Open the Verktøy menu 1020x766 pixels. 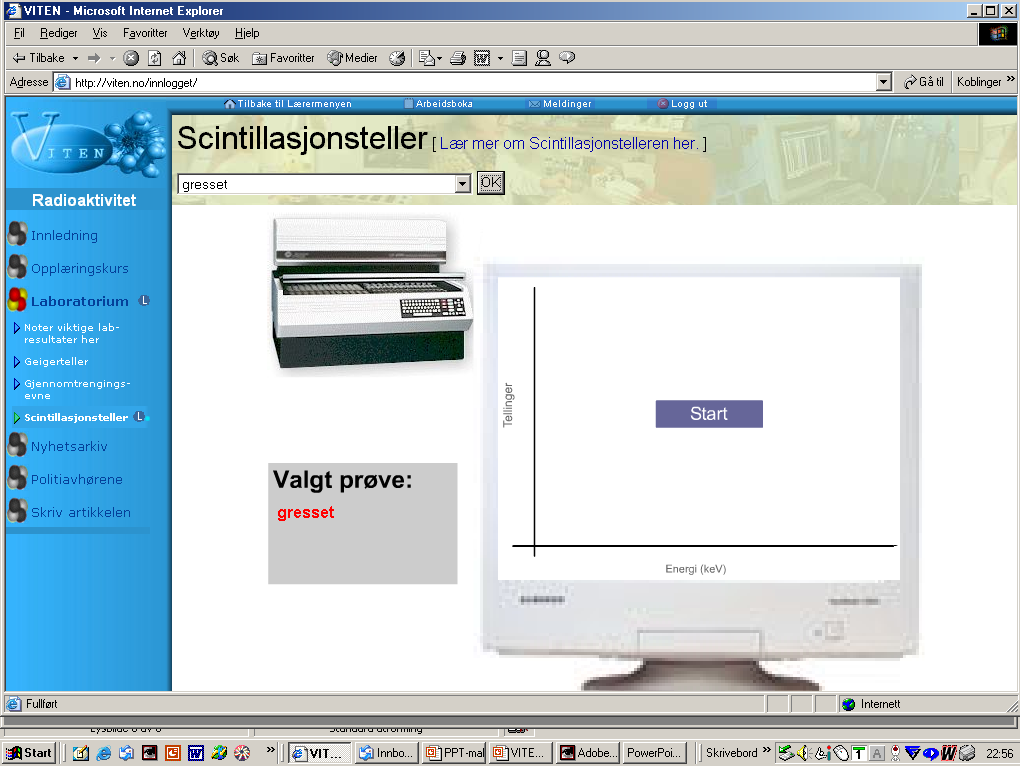[200, 33]
